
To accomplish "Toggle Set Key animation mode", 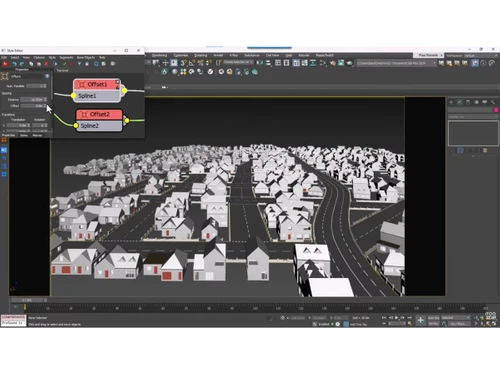I will tap(433, 324).
